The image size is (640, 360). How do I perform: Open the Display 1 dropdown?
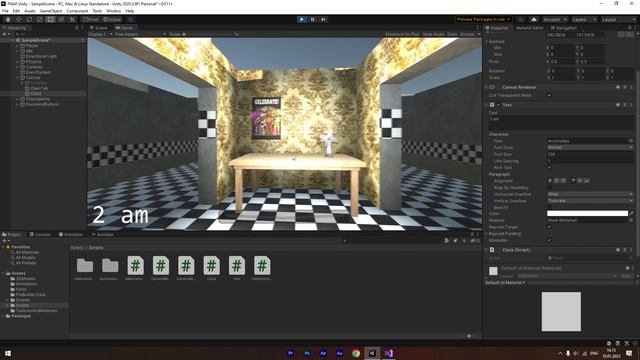[100, 34]
